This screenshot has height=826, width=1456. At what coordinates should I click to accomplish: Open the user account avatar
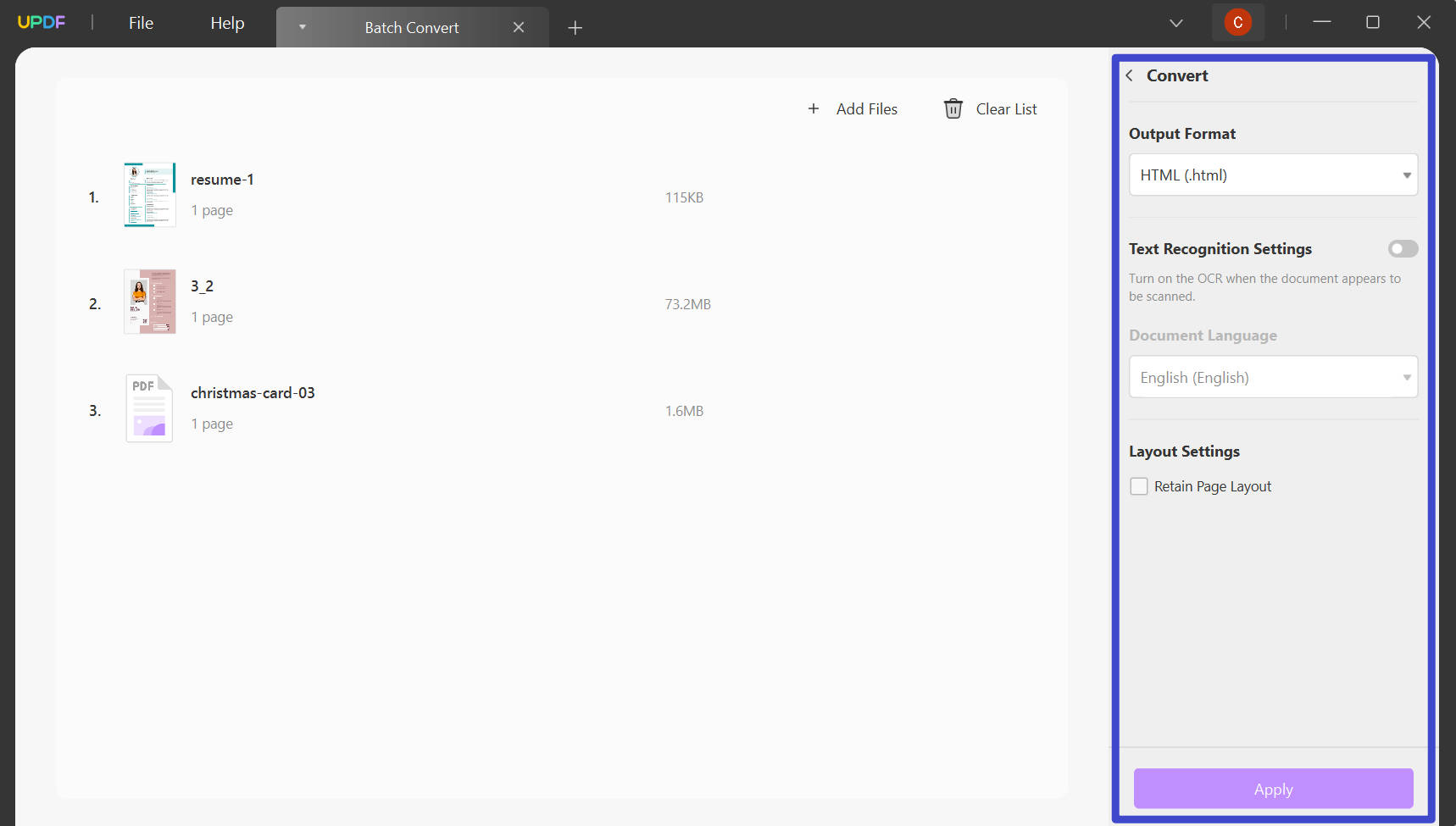(1238, 22)
